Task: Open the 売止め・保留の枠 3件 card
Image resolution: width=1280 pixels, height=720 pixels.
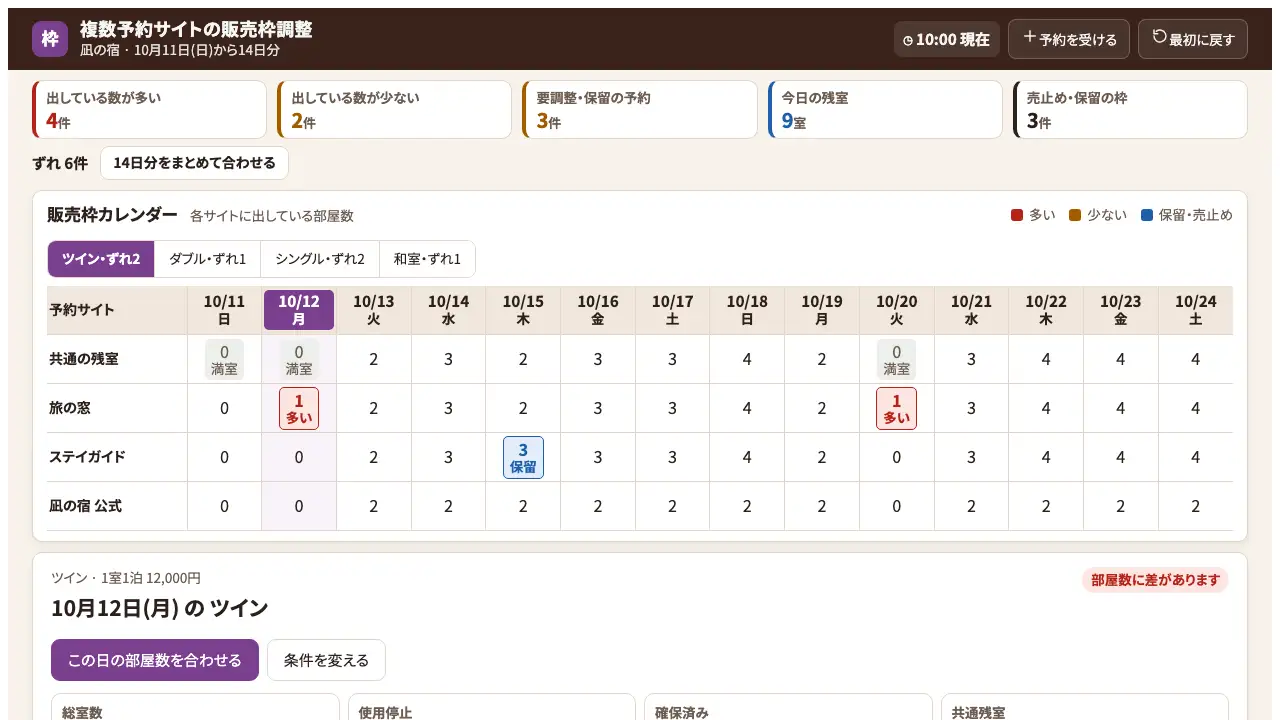Action: tap(1130, 109)
